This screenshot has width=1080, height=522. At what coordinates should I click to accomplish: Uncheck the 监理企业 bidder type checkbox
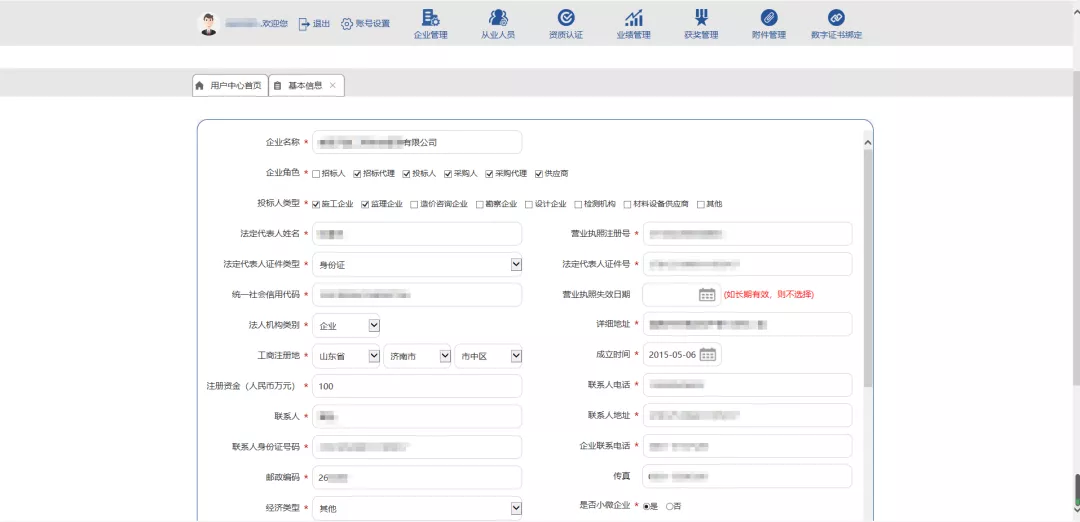366,204
